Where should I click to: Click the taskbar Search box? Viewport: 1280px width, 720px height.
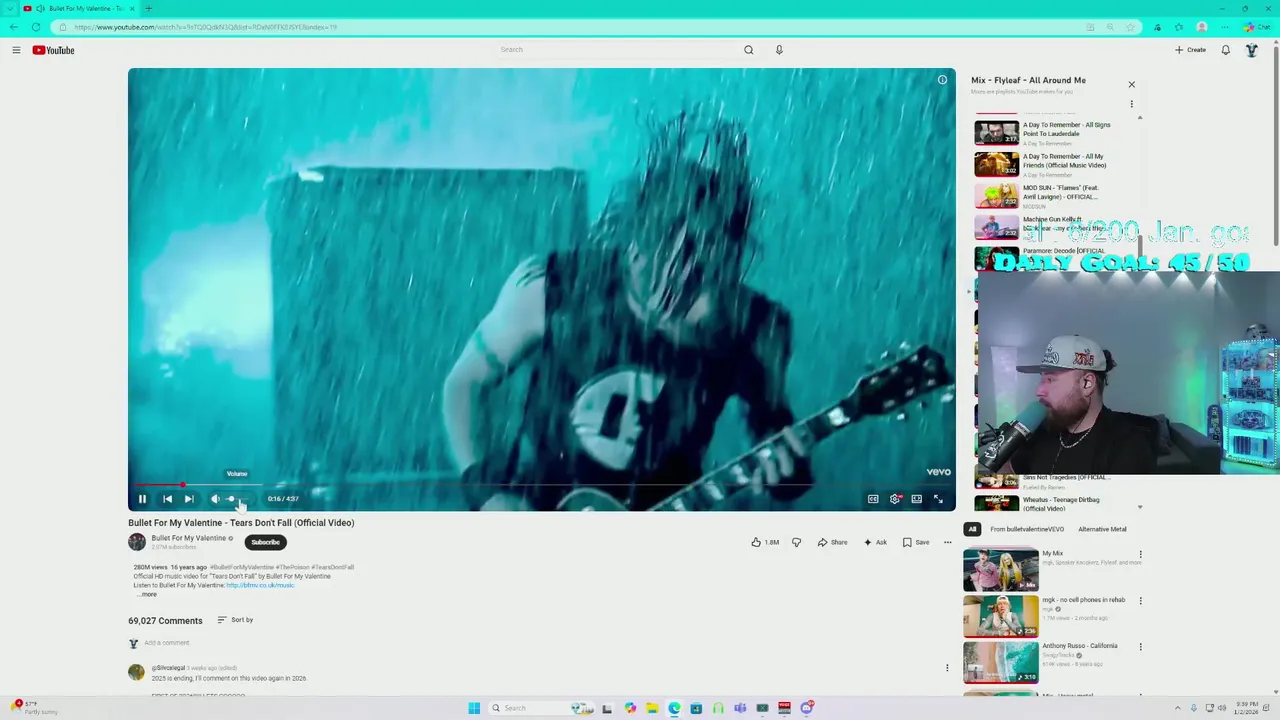(x=541, y=708)
